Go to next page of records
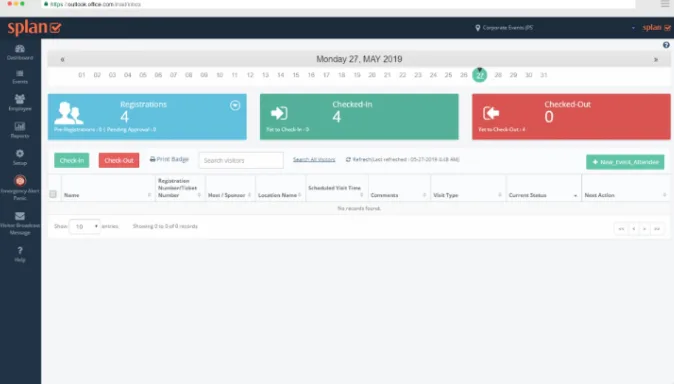The height and width of the screenshot is (384, 674). pyautogui.click(x=645, y=229)
